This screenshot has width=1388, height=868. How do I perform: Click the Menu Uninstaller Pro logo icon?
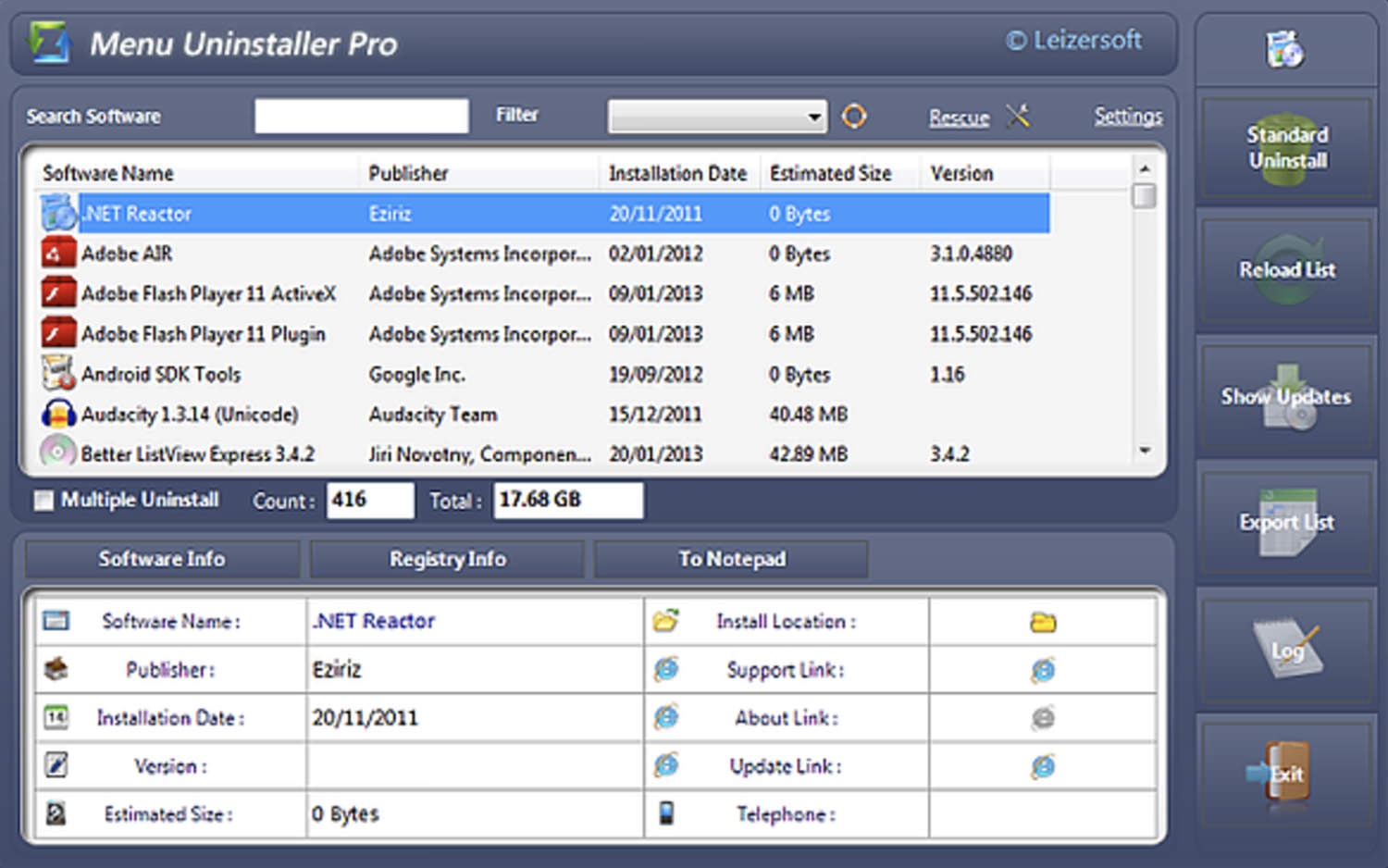pos(49,43)
